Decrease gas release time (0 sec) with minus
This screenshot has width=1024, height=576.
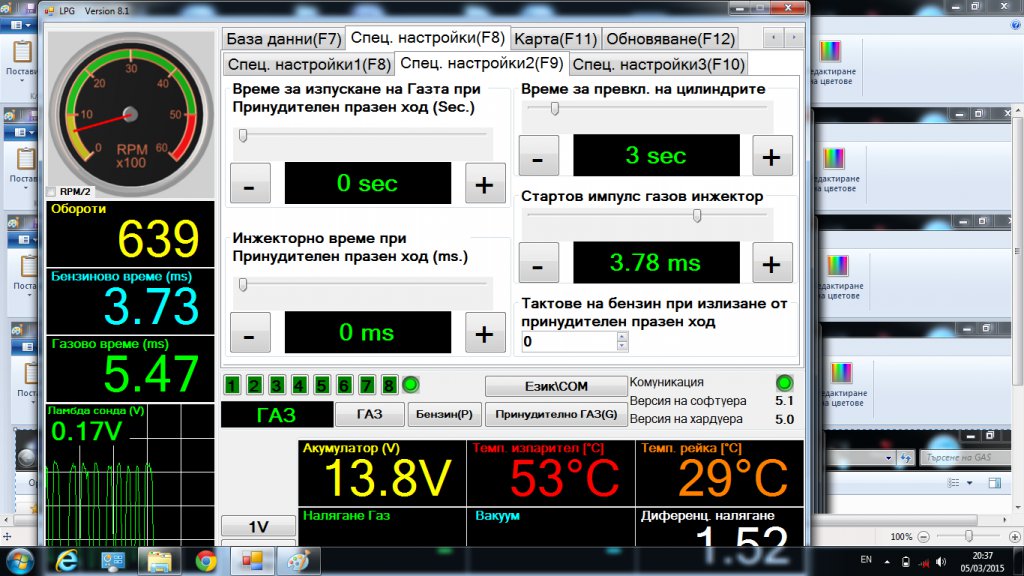coord(250,184)
